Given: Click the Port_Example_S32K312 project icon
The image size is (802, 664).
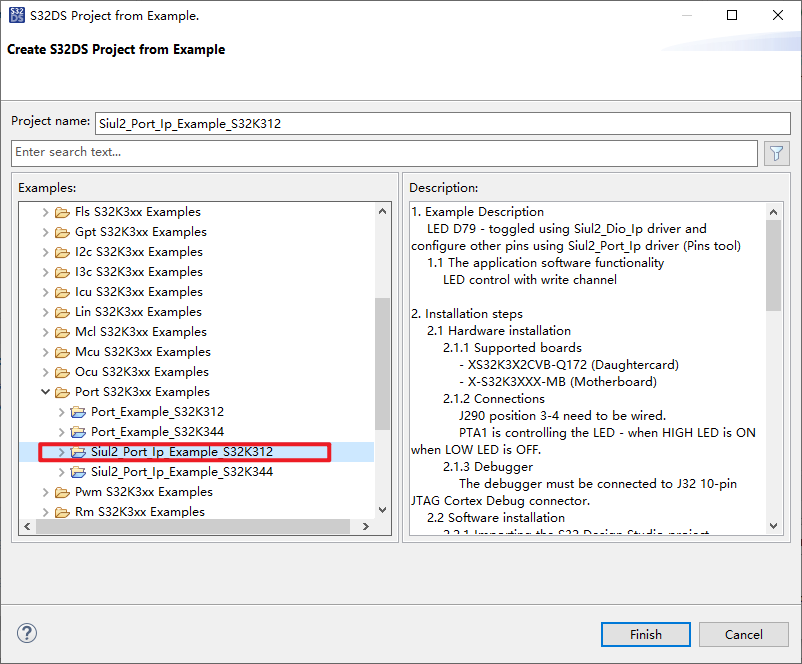Looking at the screenshot, I should pos(78,412).
